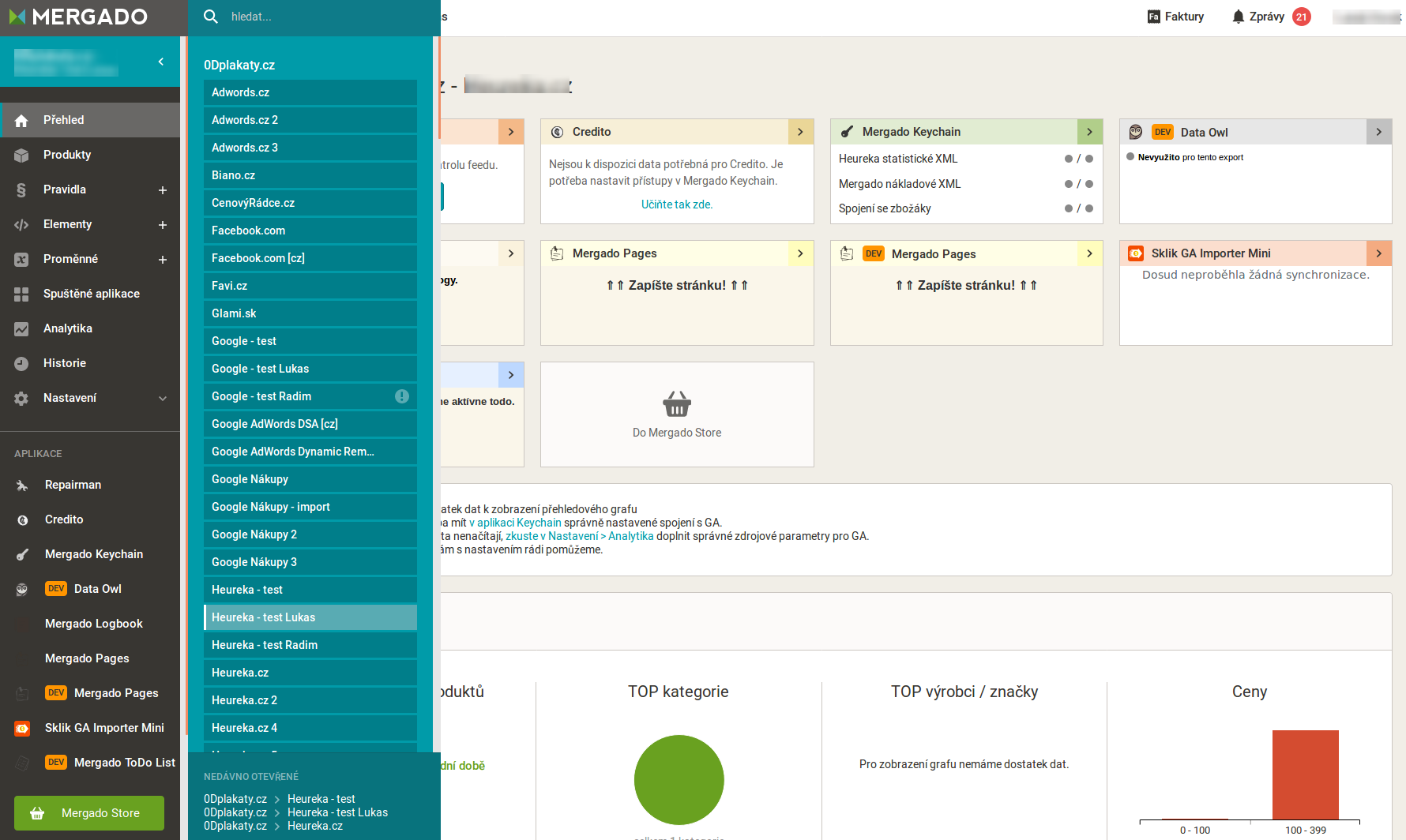Click the red 100 - 399 price bar

coord(1306,775)
